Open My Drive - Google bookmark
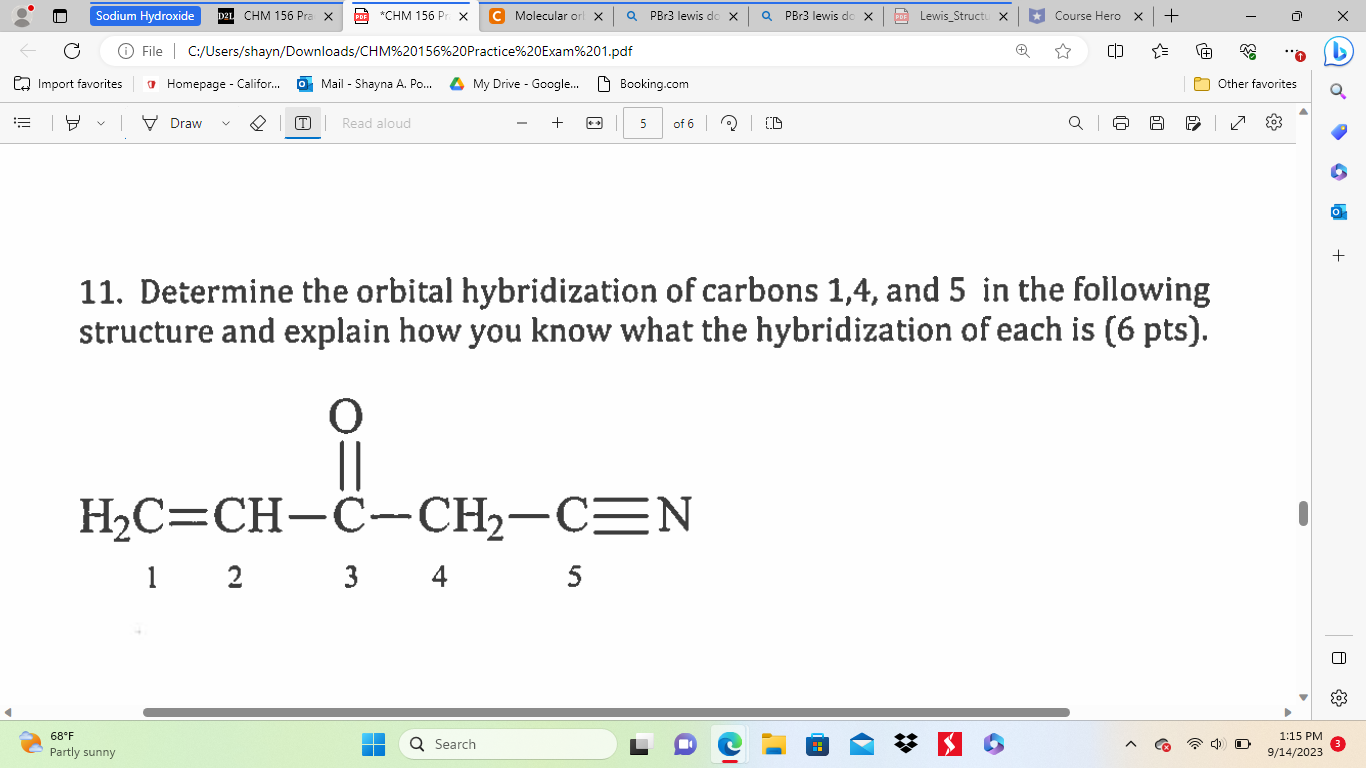Screen dimensions: 1366x768 tap(513, 84)
